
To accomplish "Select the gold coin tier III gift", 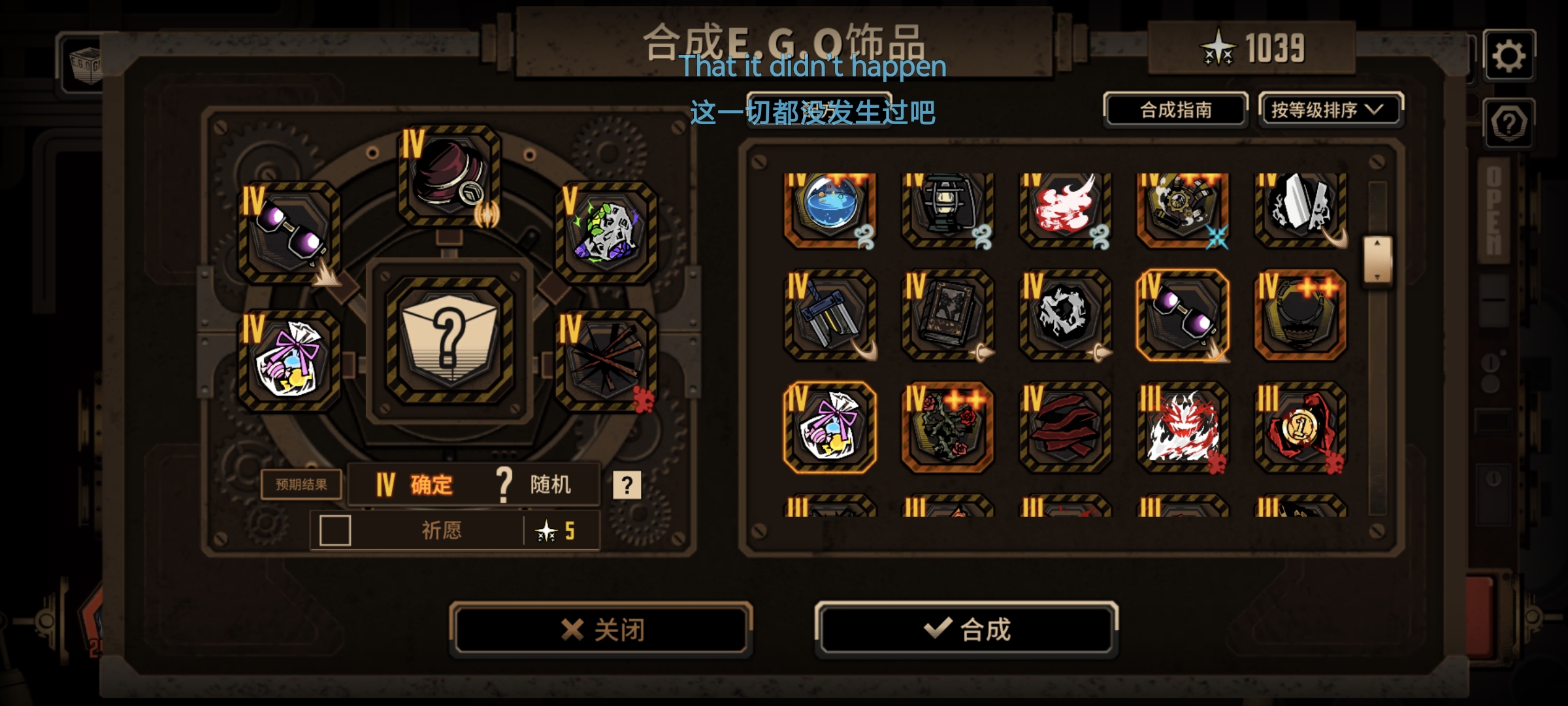I will tap(1300, 428).
